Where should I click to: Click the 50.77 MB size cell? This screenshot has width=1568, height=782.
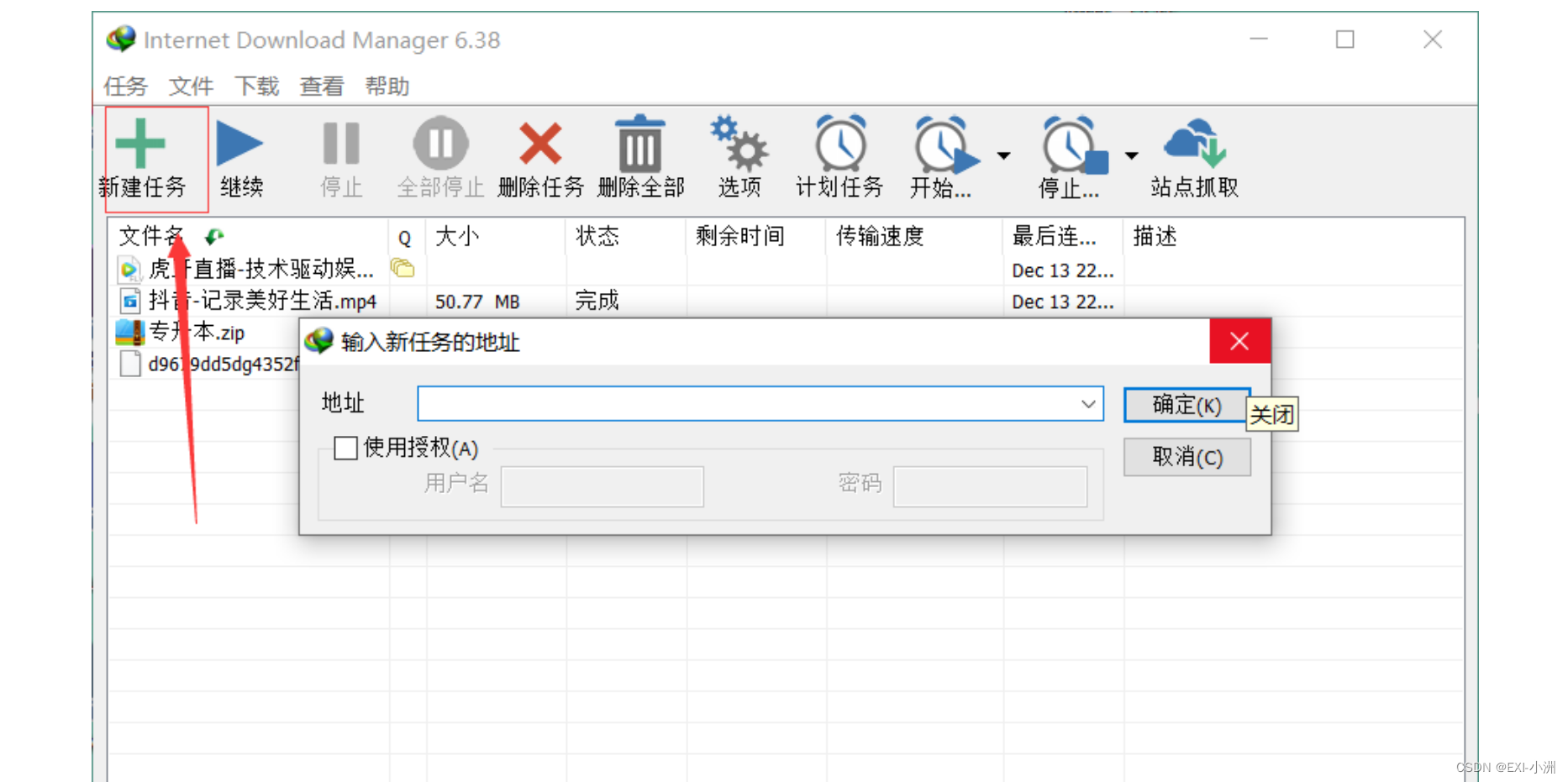(x=477, y=302)
